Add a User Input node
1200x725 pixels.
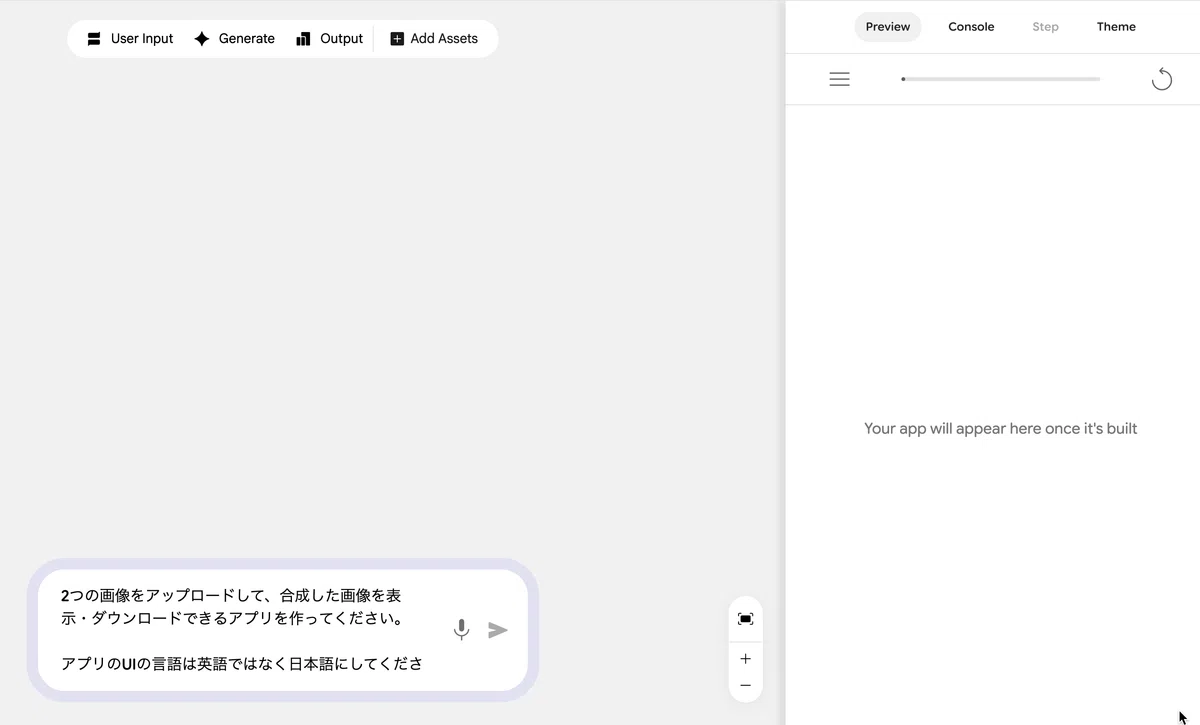130,39
